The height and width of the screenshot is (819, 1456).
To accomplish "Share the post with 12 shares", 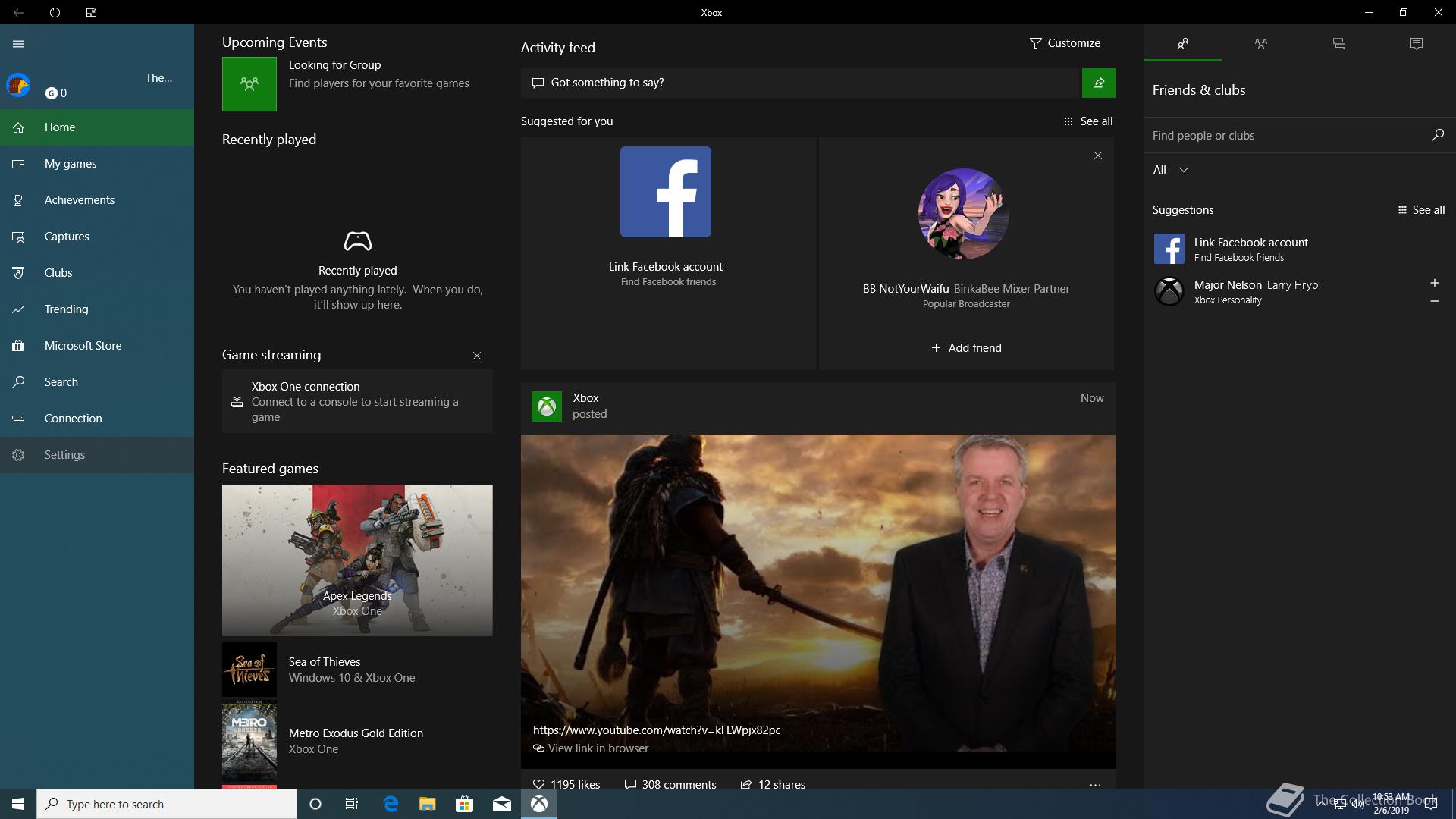I will click(x=773, y=784).
